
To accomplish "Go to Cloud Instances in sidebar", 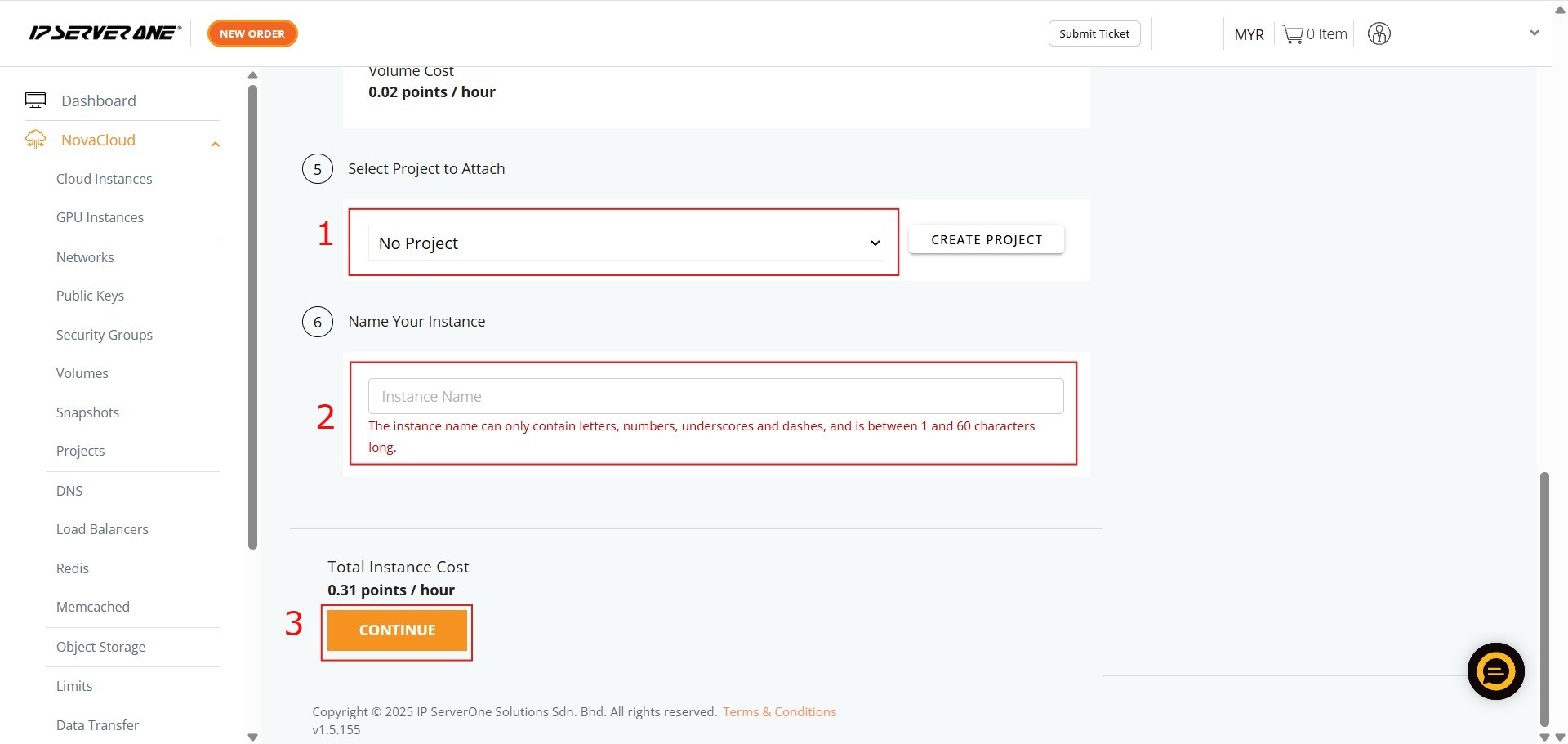I will tap(104, 179).
